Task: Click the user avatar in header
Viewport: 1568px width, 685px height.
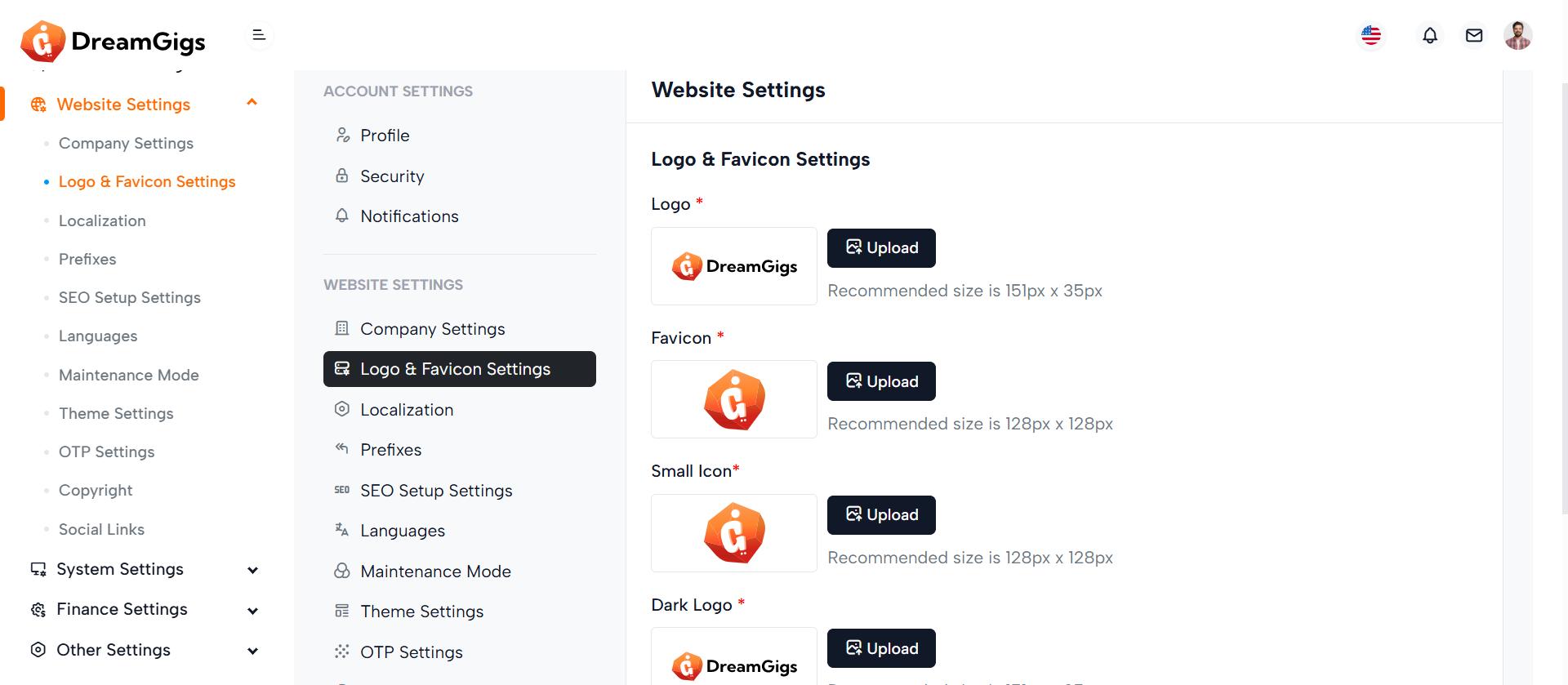Action: coord(1517,35)
